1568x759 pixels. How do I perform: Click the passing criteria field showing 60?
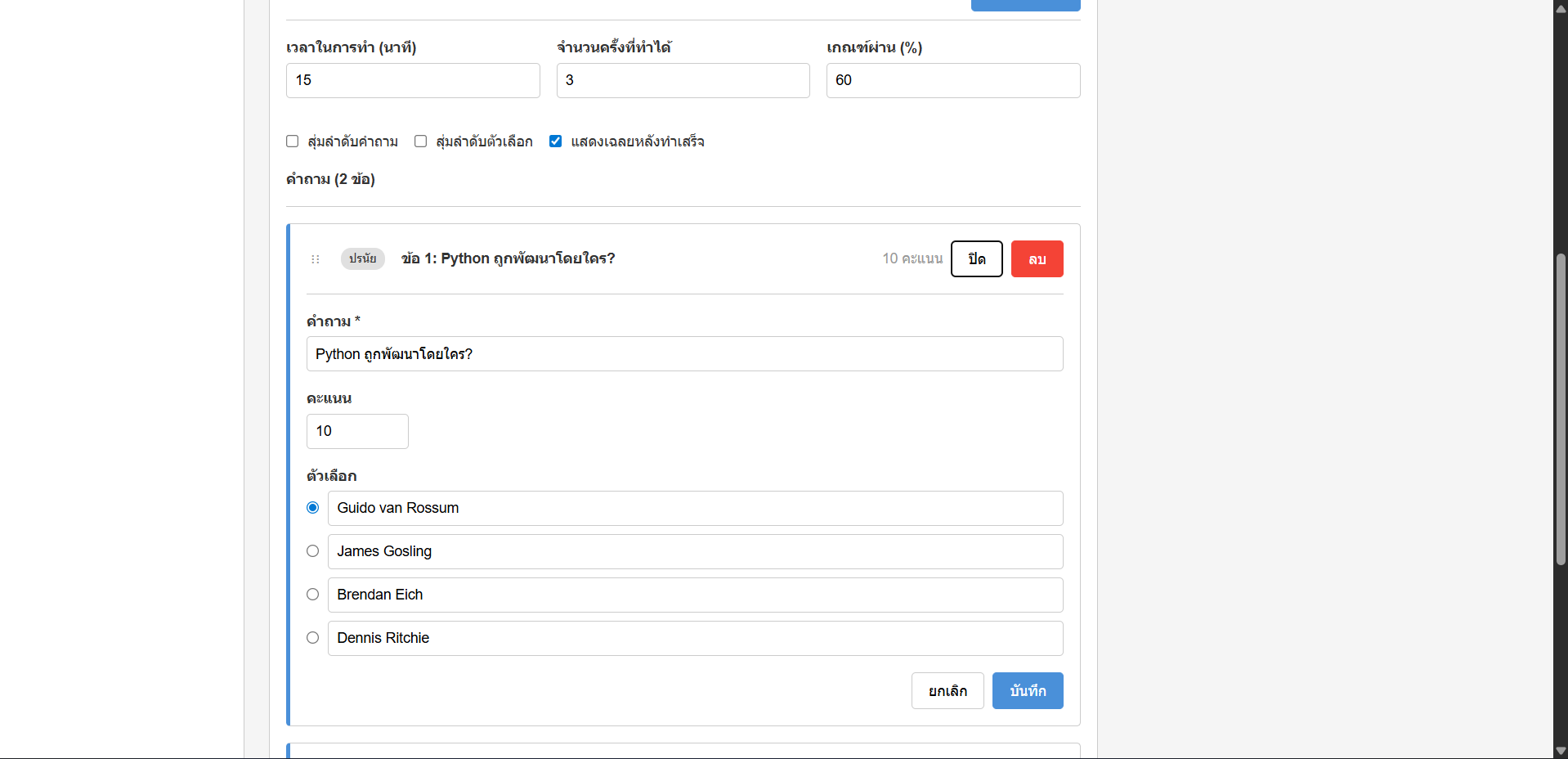coord(952,80)
